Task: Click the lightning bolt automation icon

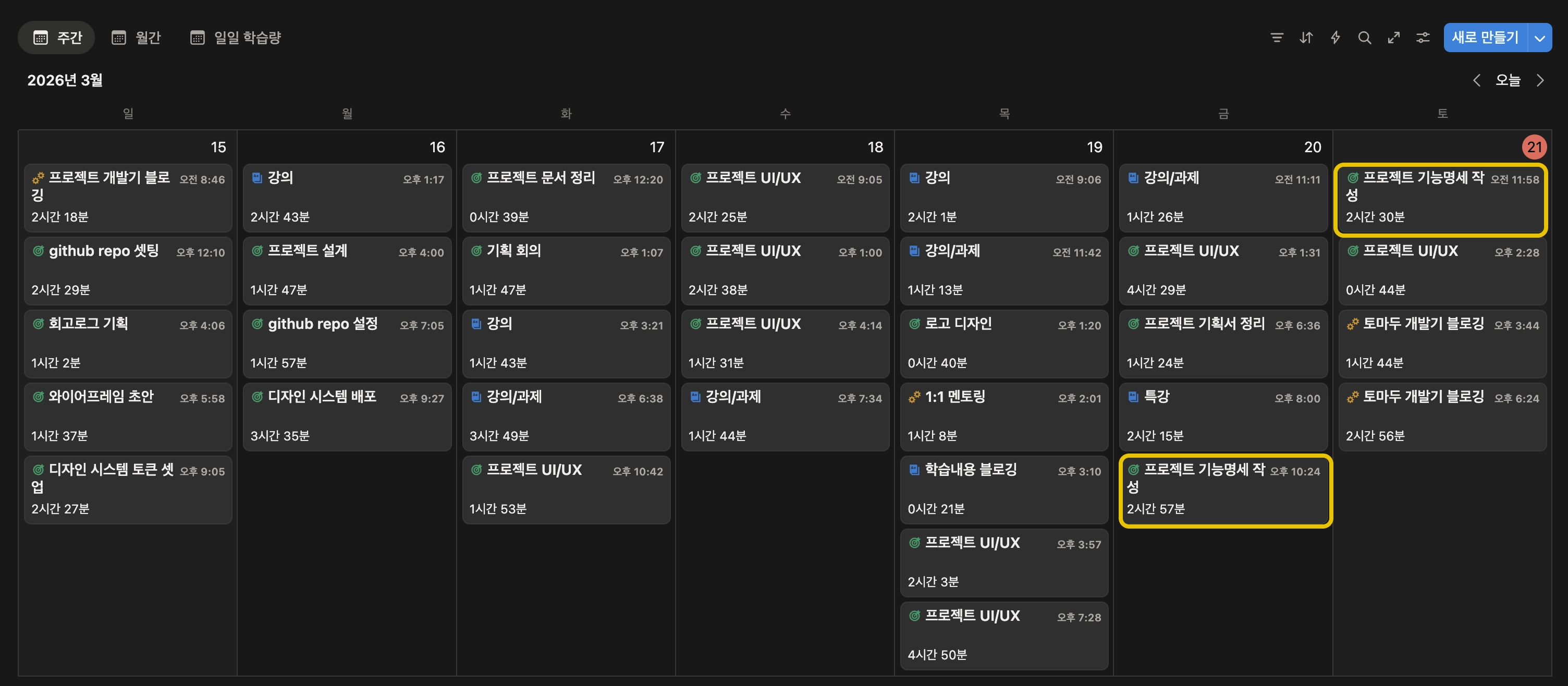Action: (x=1335, y=38)
